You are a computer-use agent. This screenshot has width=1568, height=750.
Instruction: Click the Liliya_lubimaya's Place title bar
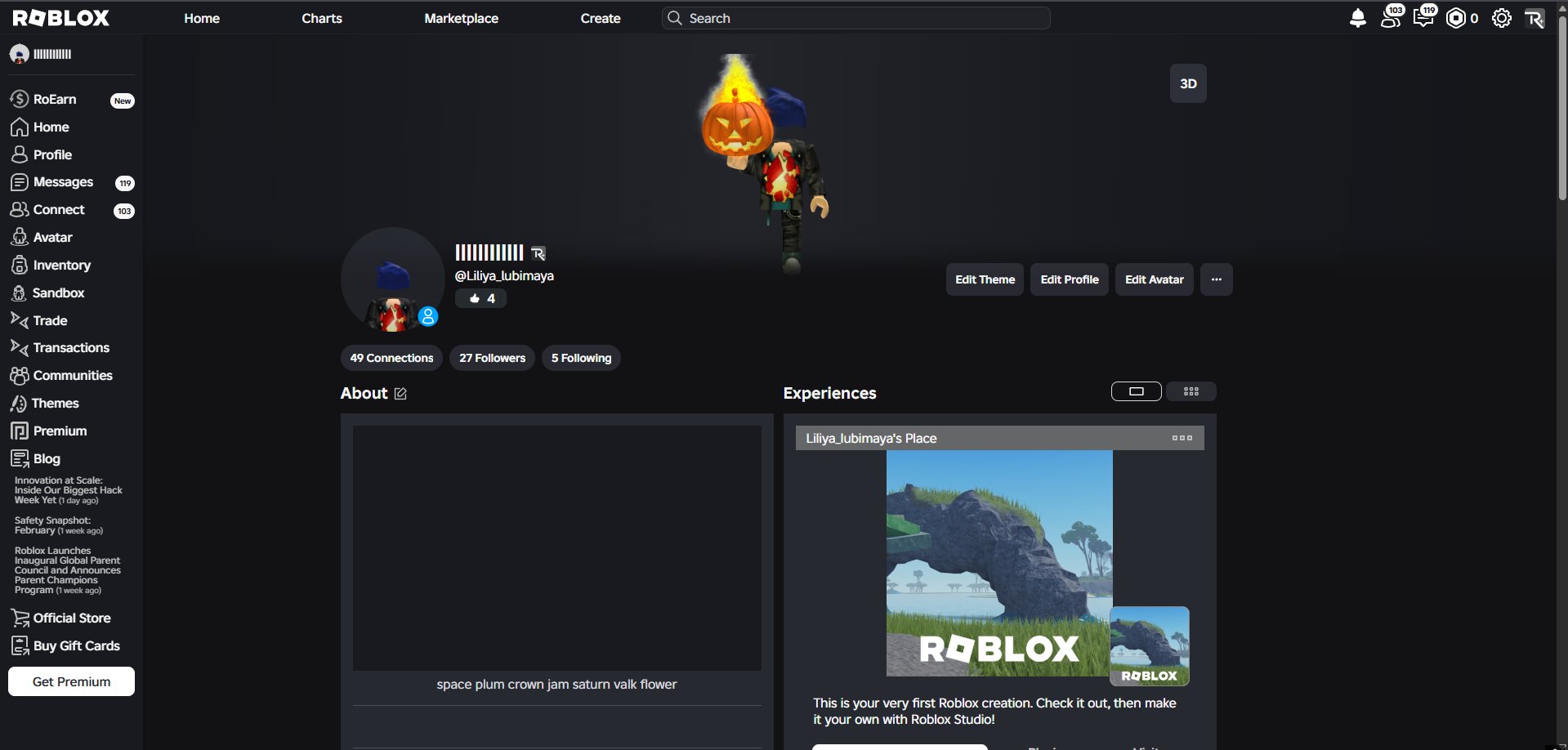[x=999, y=438]
